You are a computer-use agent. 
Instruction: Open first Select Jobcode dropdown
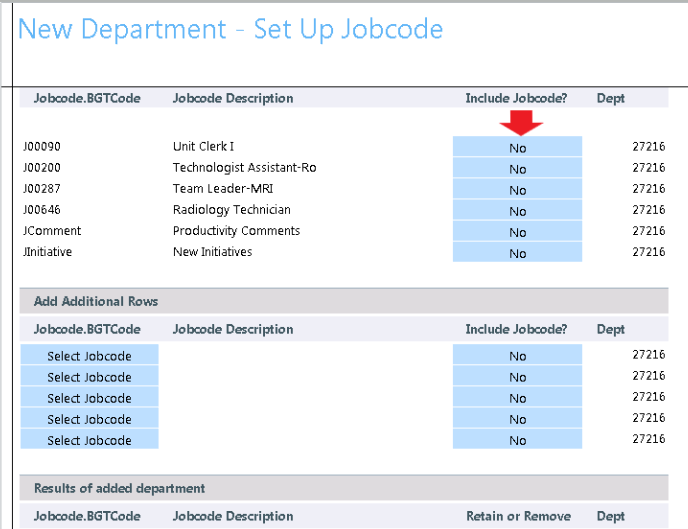pyautogui.click(x=89, y=356)
